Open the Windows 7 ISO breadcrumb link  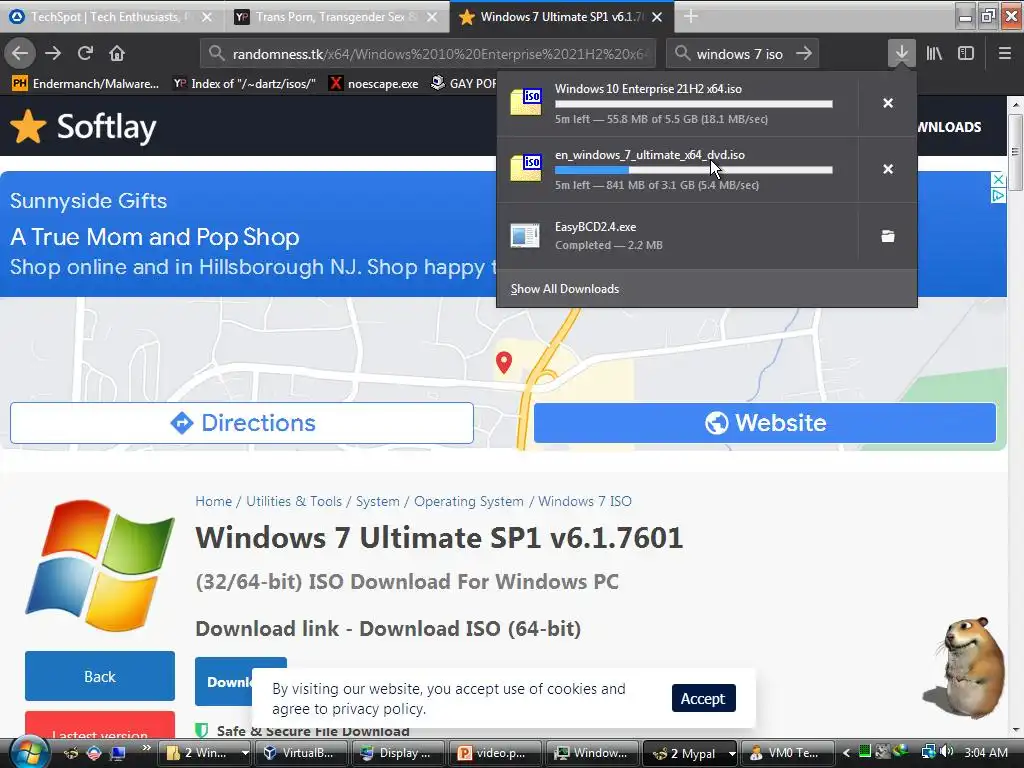click(x=585, y=501)
